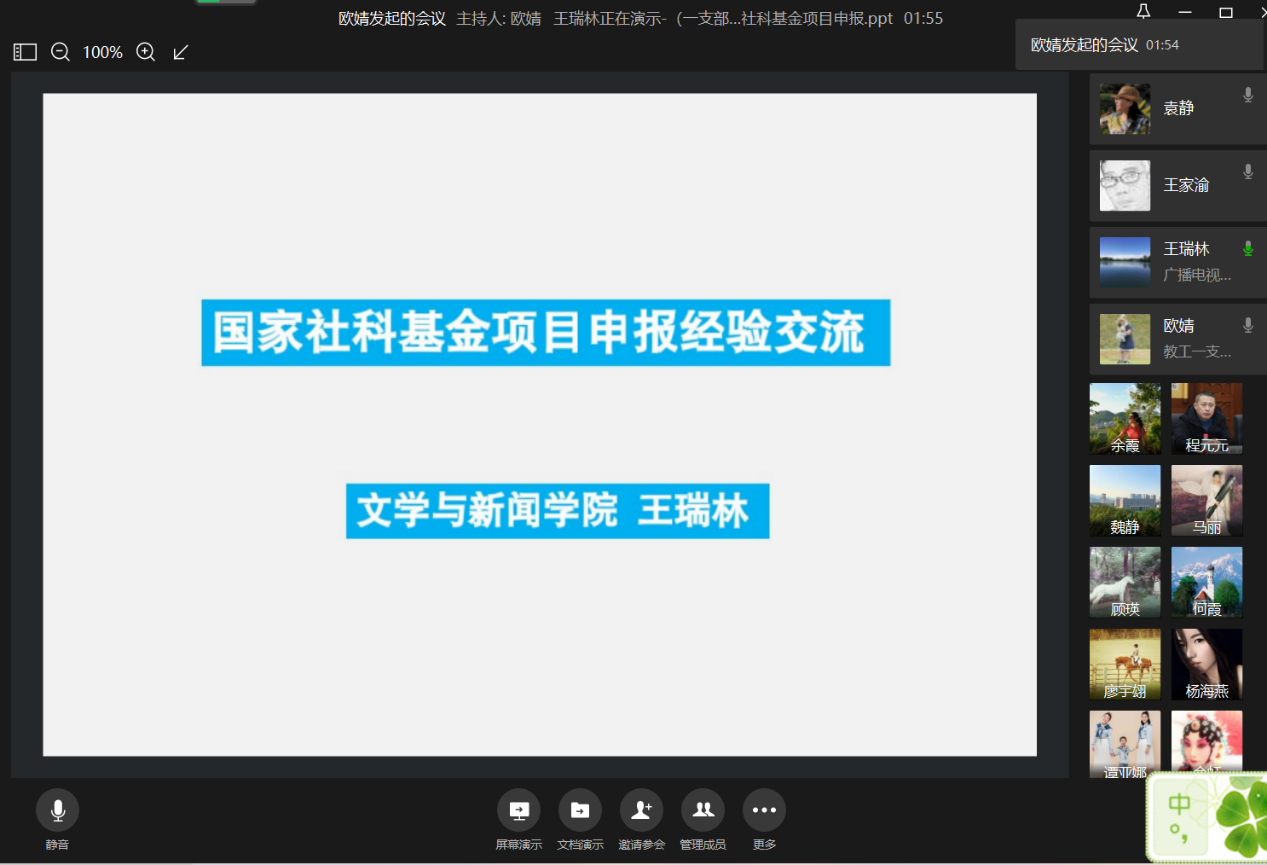Image resolution: width=1267 pixels, height=865 pixels.
Task: Toggle 王瑞林's green microphone icon
Action: click(x=1247, y=249)
